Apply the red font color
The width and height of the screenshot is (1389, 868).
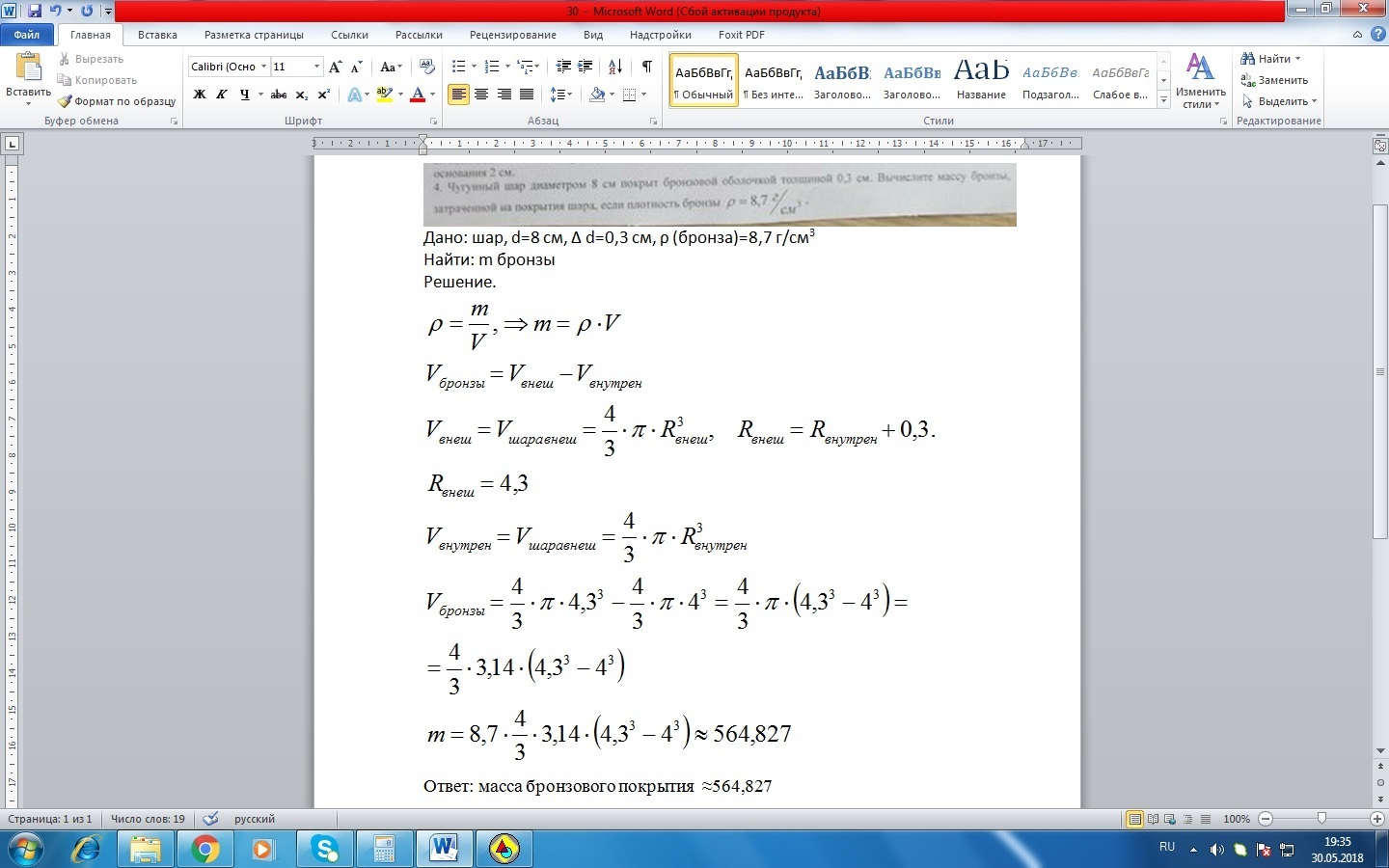click(417, 95)
